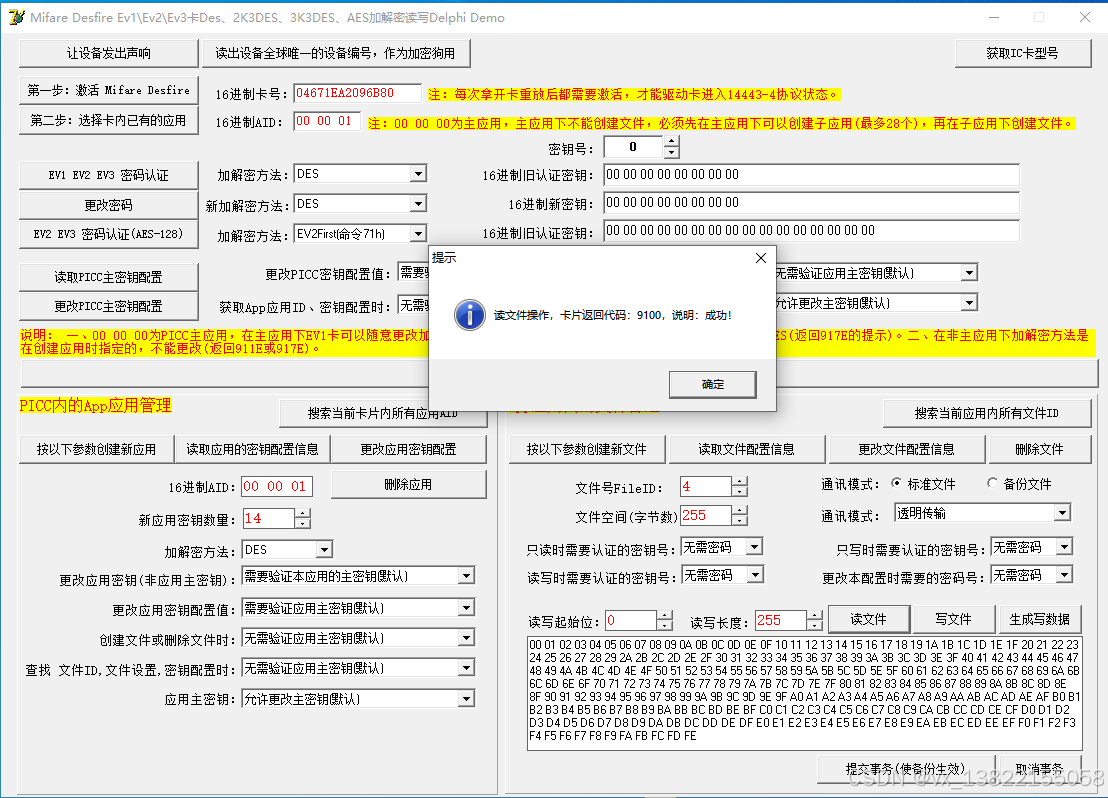Click EV1 EV2 EV3 密码认证 button

(x=109, y=175)
